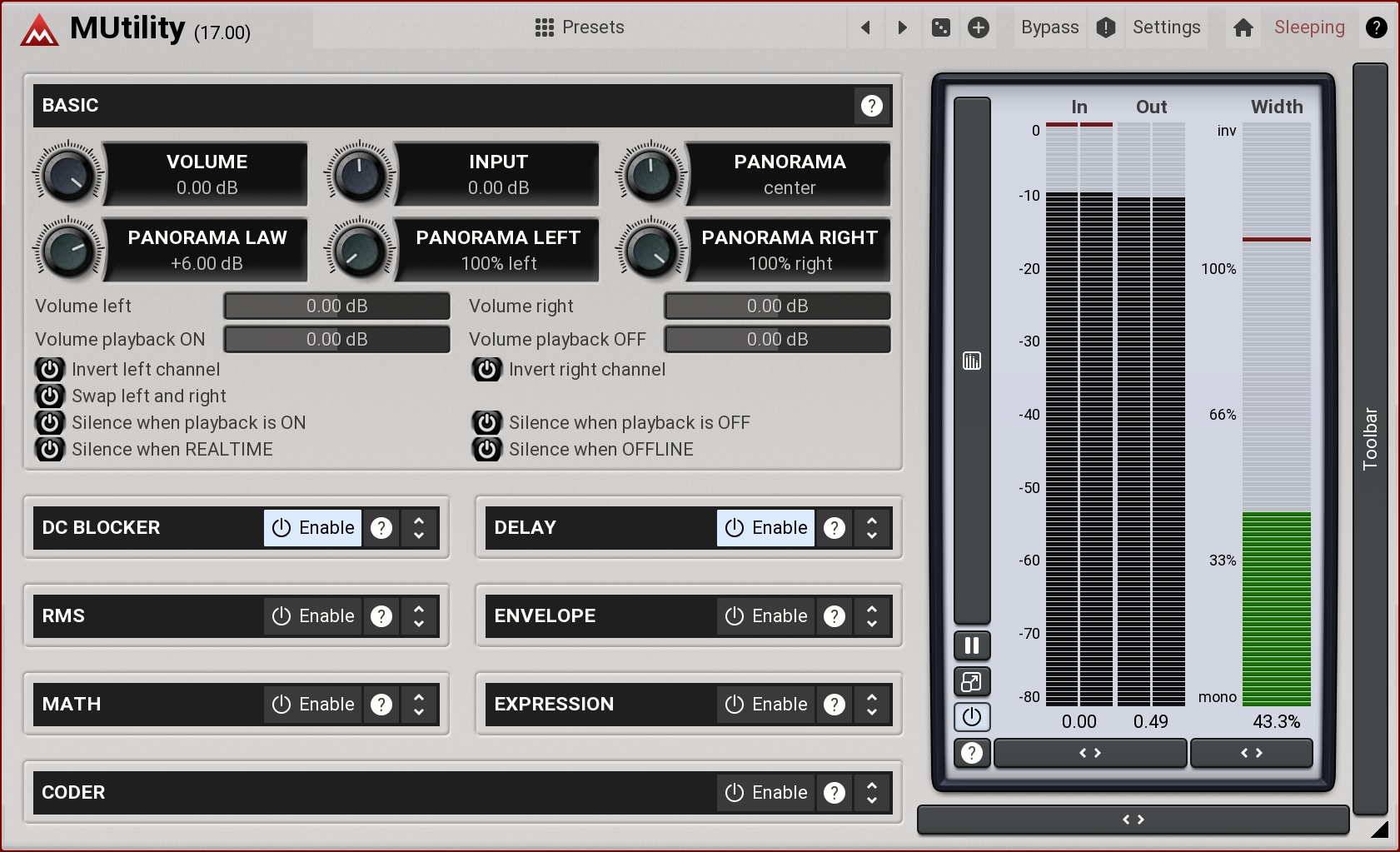Expand the CODER section arrows
The image size is (1400, 852).
pyautogui.click(x=872, y=793)
